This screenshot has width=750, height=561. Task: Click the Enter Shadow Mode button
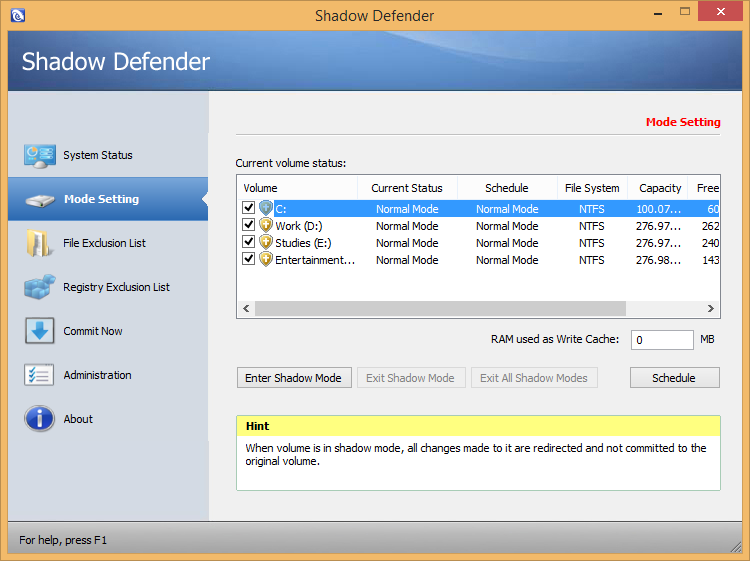coord(294,378)
